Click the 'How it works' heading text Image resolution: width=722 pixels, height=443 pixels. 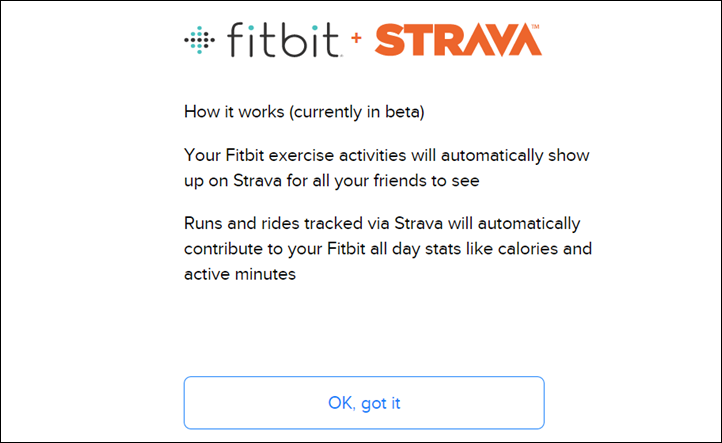pos(234,111)
